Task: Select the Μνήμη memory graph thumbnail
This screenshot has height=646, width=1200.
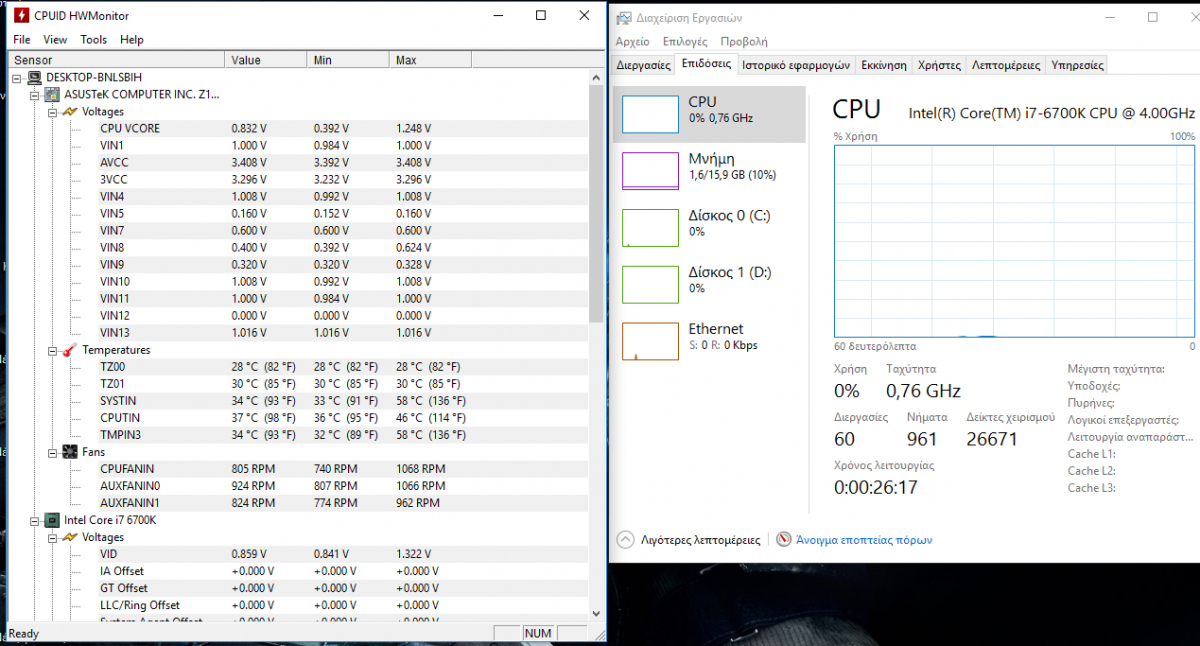Action: pos(650,170)
